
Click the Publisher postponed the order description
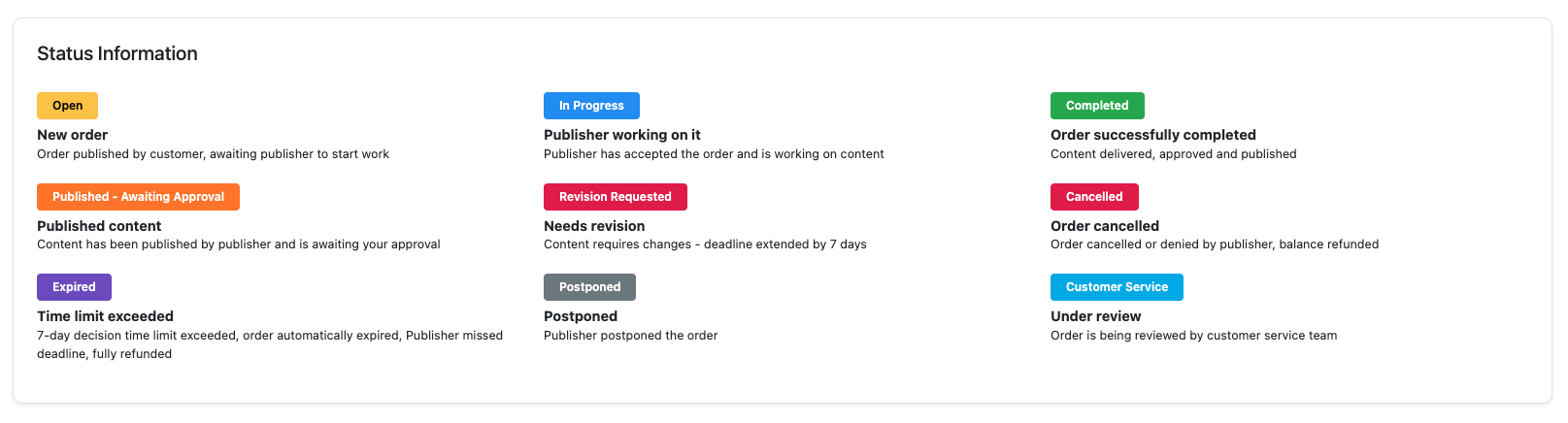(x=630, y=336)
